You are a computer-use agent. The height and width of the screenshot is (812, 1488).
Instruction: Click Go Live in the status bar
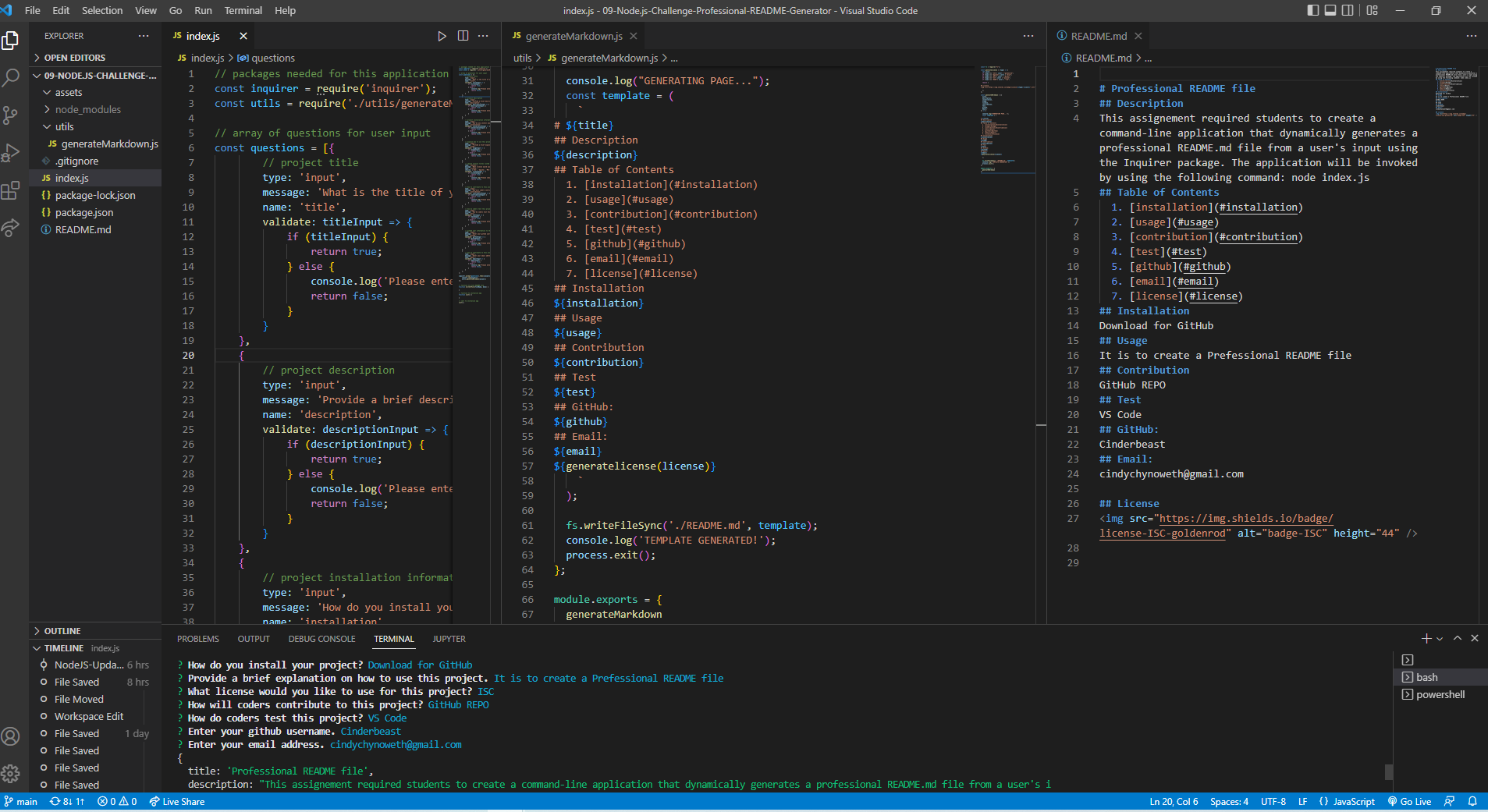pos(1409,801)
